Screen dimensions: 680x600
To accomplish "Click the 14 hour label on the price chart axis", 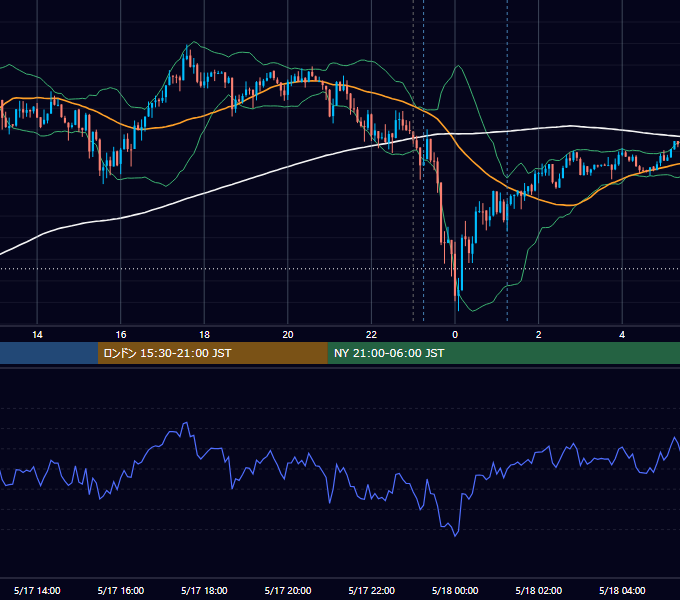I will (x=37, y=335).
